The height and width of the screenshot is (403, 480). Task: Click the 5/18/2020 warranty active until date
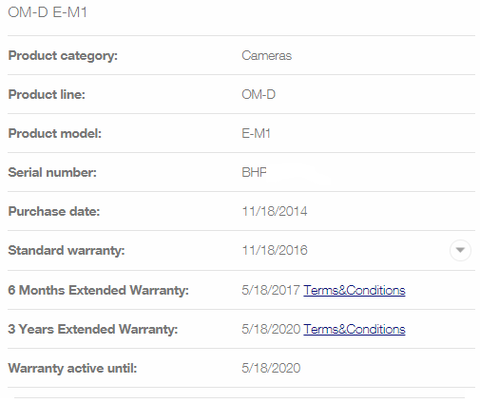271,368
